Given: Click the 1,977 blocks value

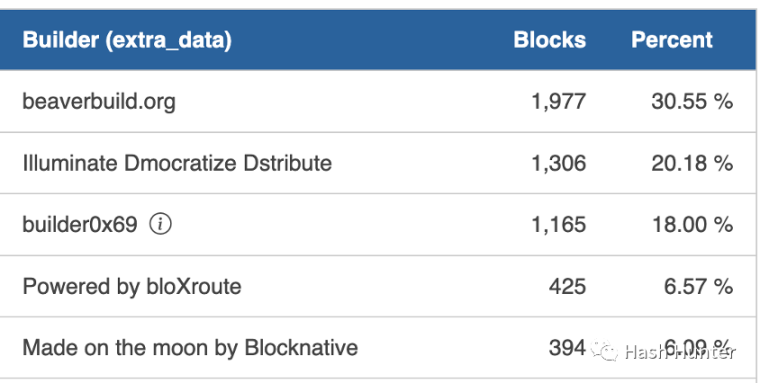Looking at the screenshot, I should (x=559, y=102).
